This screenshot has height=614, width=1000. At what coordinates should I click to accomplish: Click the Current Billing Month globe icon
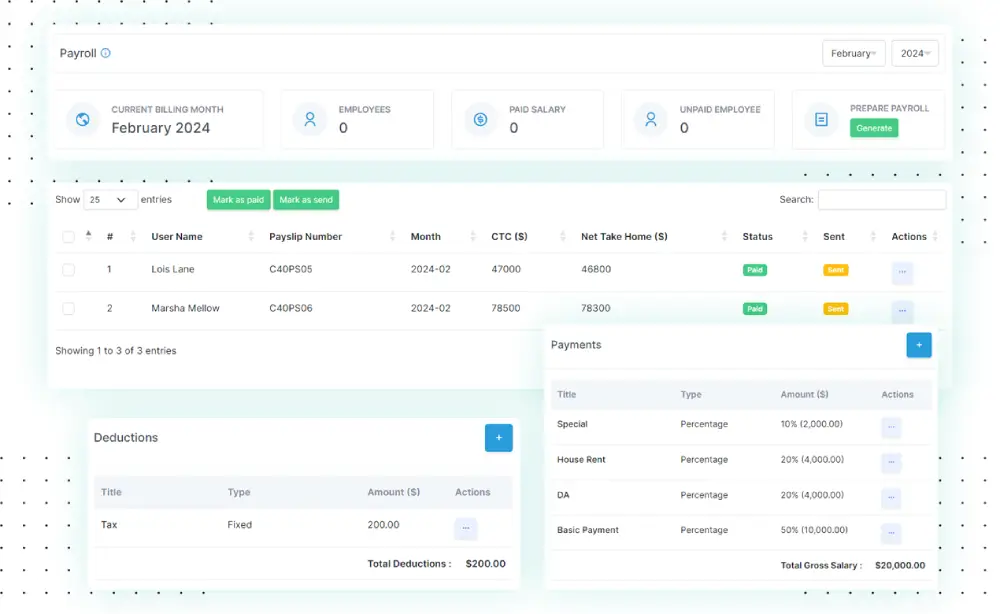(x=82, y=120)
